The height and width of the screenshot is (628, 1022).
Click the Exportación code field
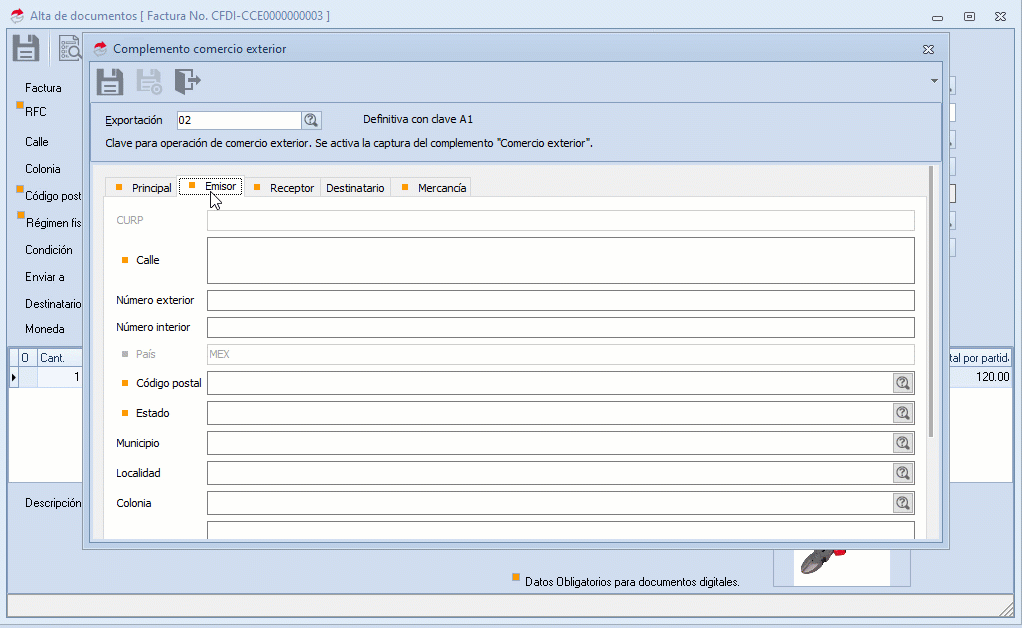pyautogui.click(x=238, y=120)
